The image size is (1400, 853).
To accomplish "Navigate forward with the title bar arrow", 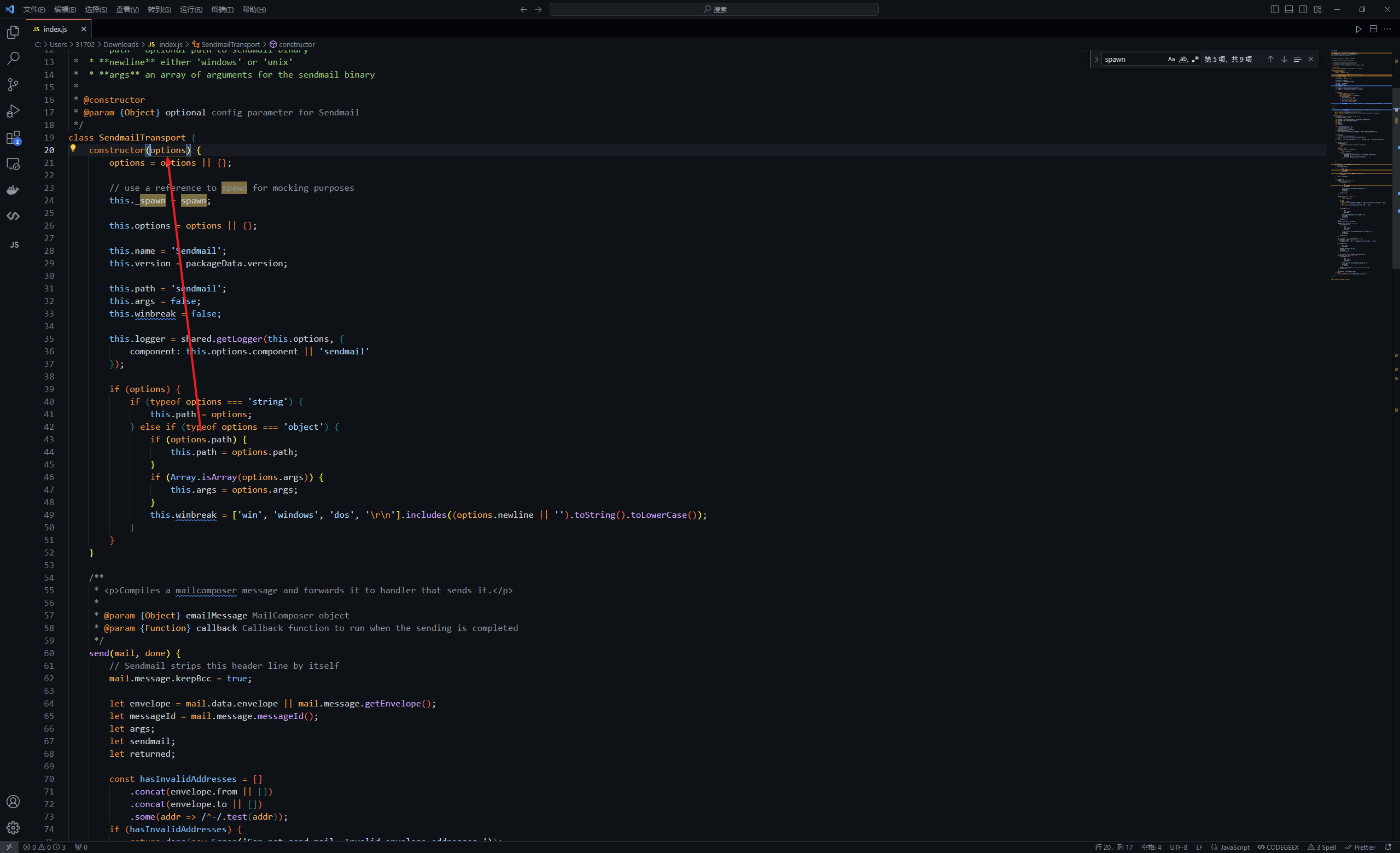I will click(538, 9).
